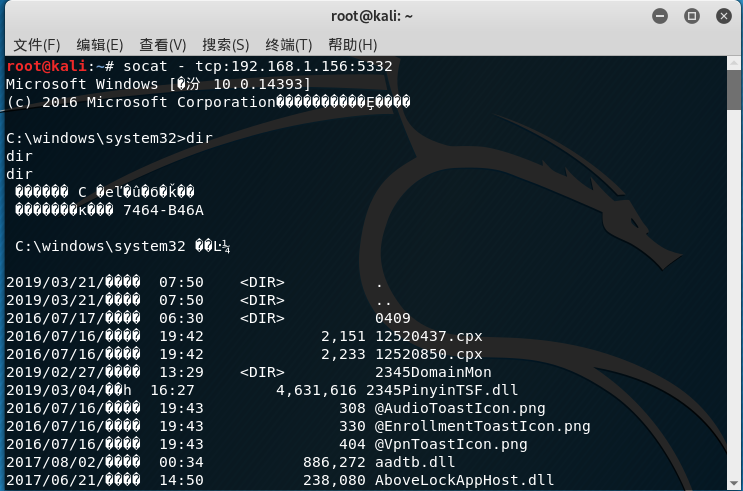
Task: Click the file size 886,272
Action: point(334,463)
